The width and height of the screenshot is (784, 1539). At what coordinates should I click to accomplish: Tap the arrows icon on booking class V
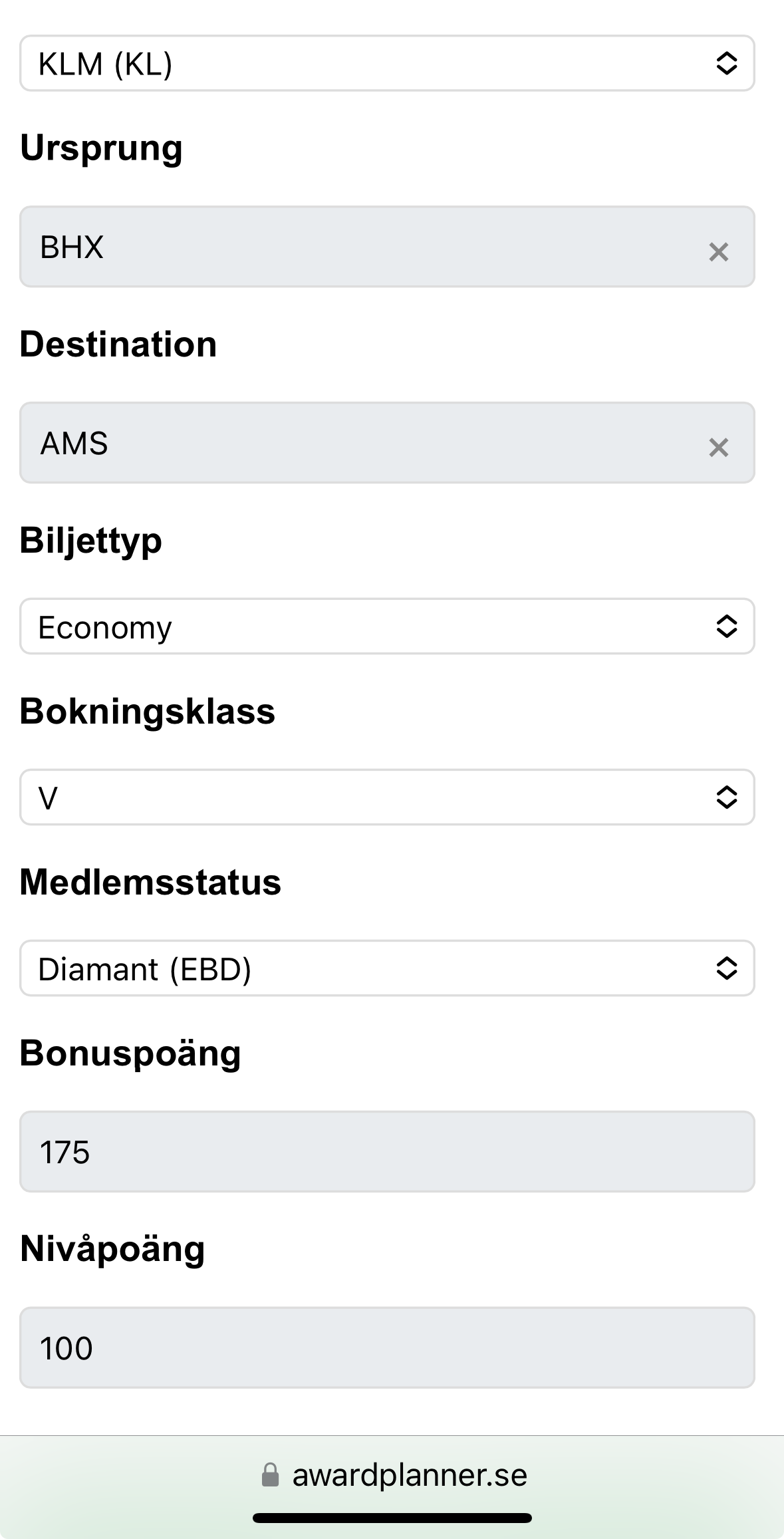pos(726,797)
